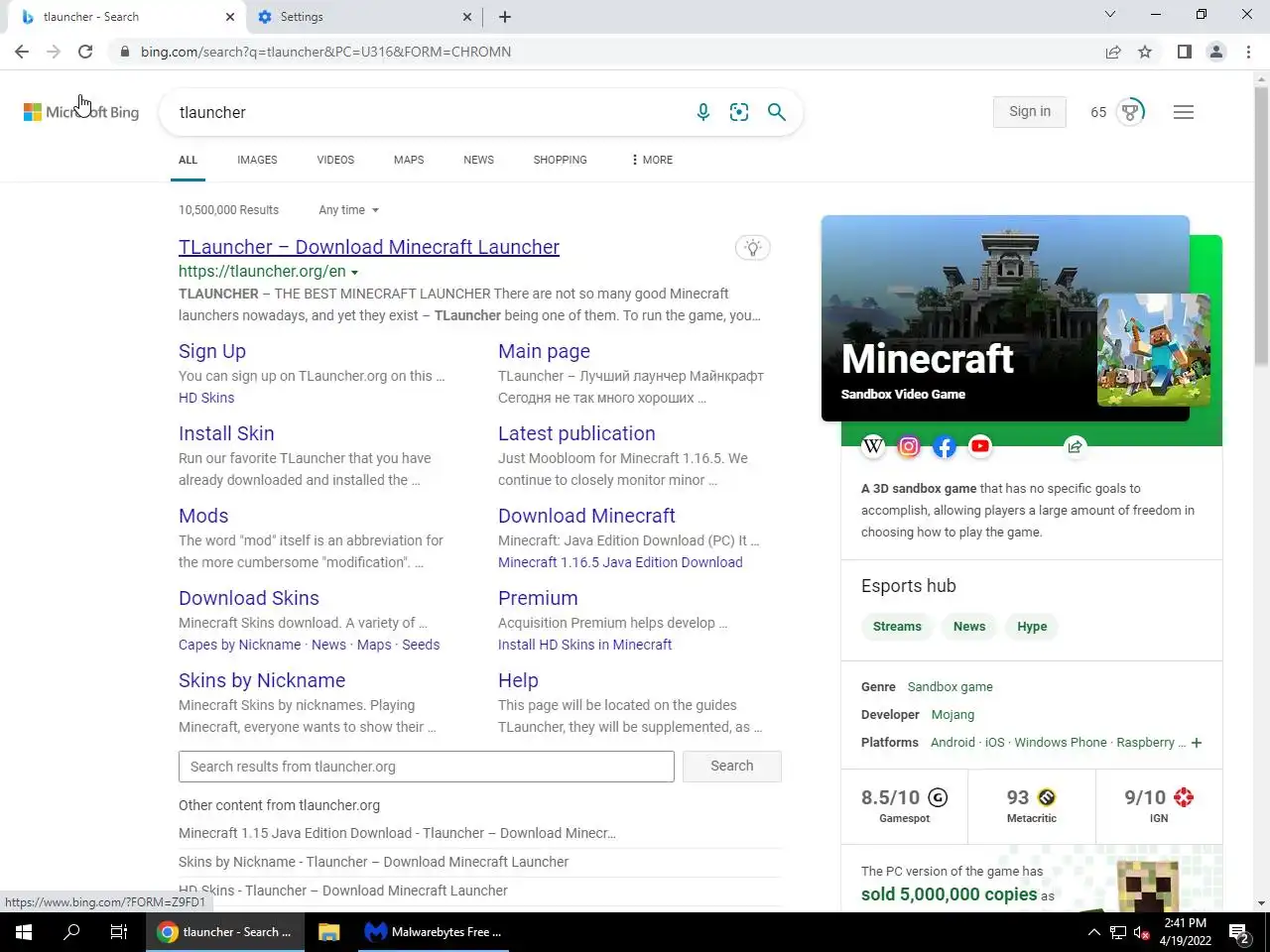Switch to SHOPPING search tab
This screenshot has height=952, width=1270.
pyautogui.click(x=560, y=160)
